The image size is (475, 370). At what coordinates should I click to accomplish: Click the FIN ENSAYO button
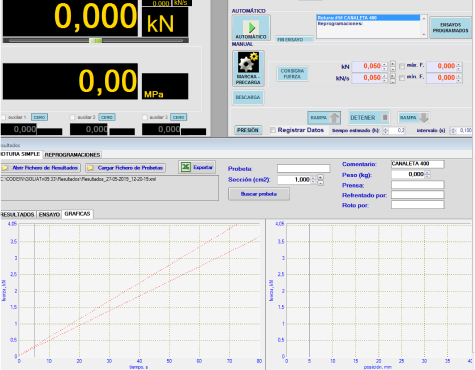tap(294, 39)
